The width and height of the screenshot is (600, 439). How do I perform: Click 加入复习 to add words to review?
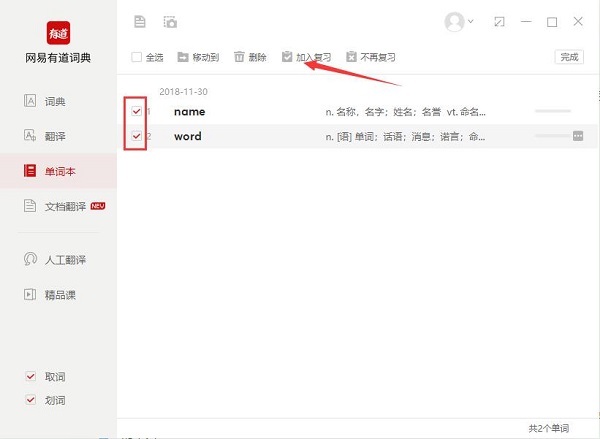point(306,58)
